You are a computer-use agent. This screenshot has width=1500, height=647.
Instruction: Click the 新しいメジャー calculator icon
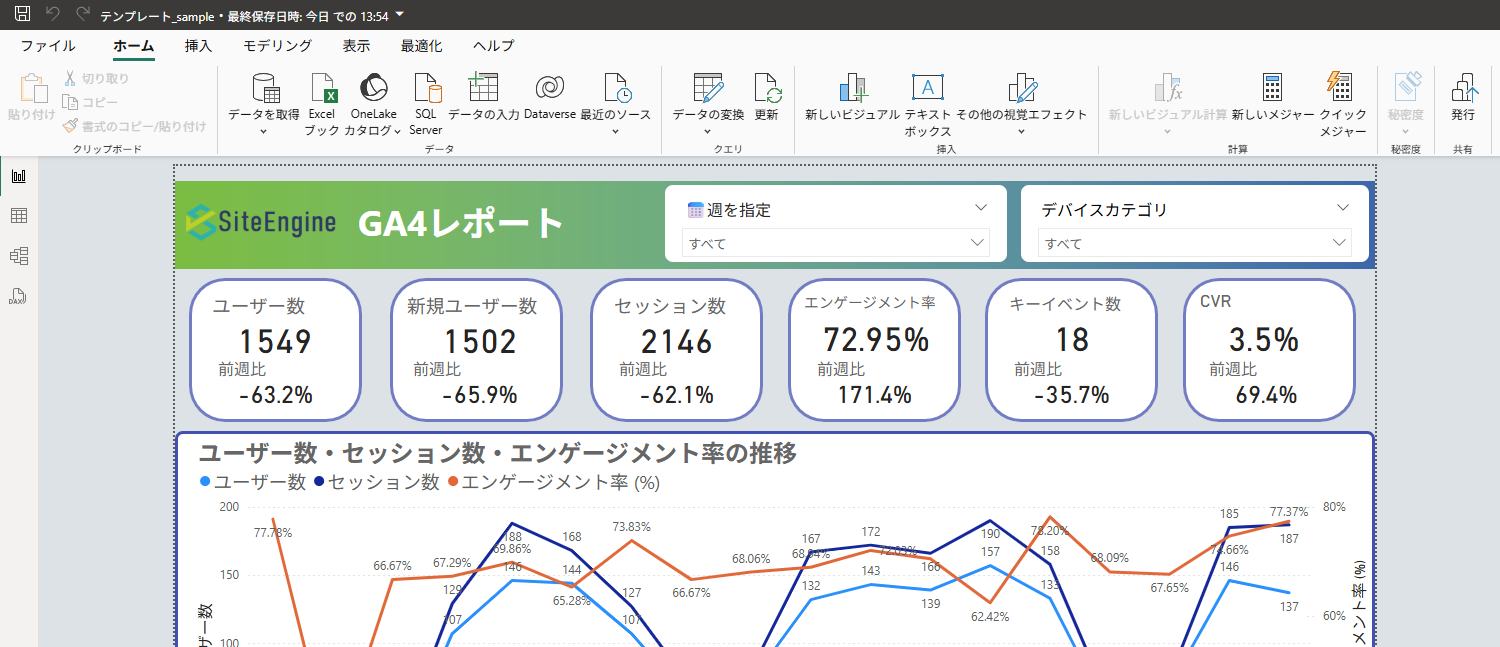pyautogui.click(x=1272, y=88)
